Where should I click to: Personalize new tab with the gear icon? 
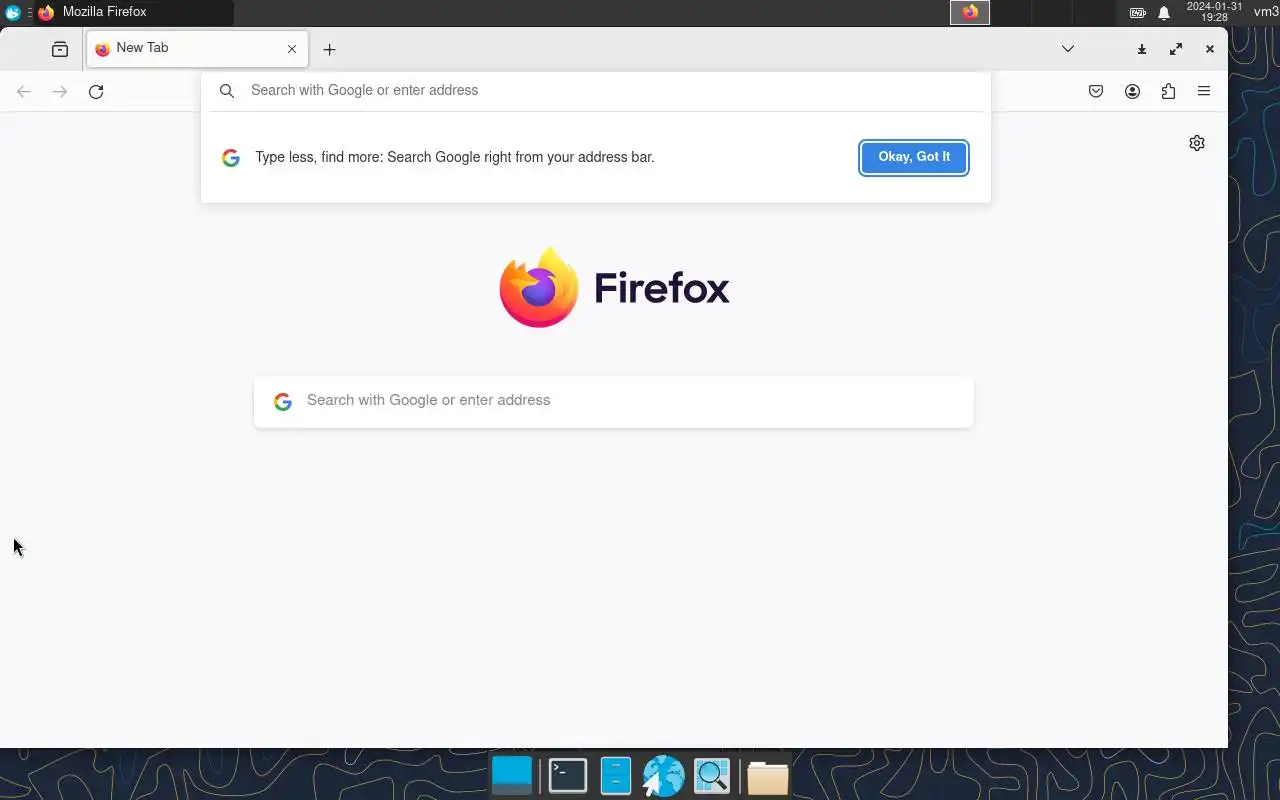pyautogui.click(x=1197, y=143)
